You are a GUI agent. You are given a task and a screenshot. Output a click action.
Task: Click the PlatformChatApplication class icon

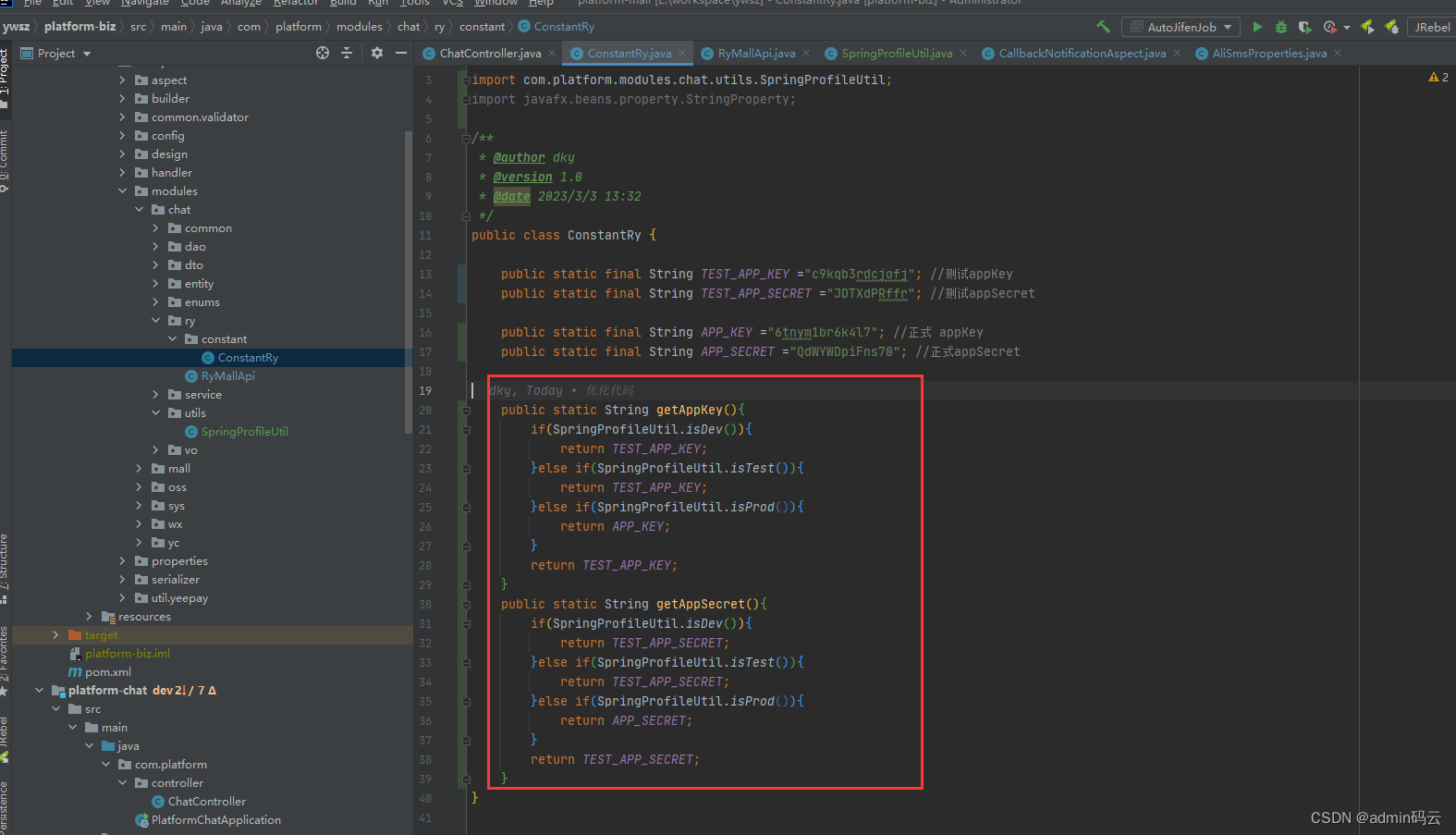pyautogui.click(x=141, y=820)
